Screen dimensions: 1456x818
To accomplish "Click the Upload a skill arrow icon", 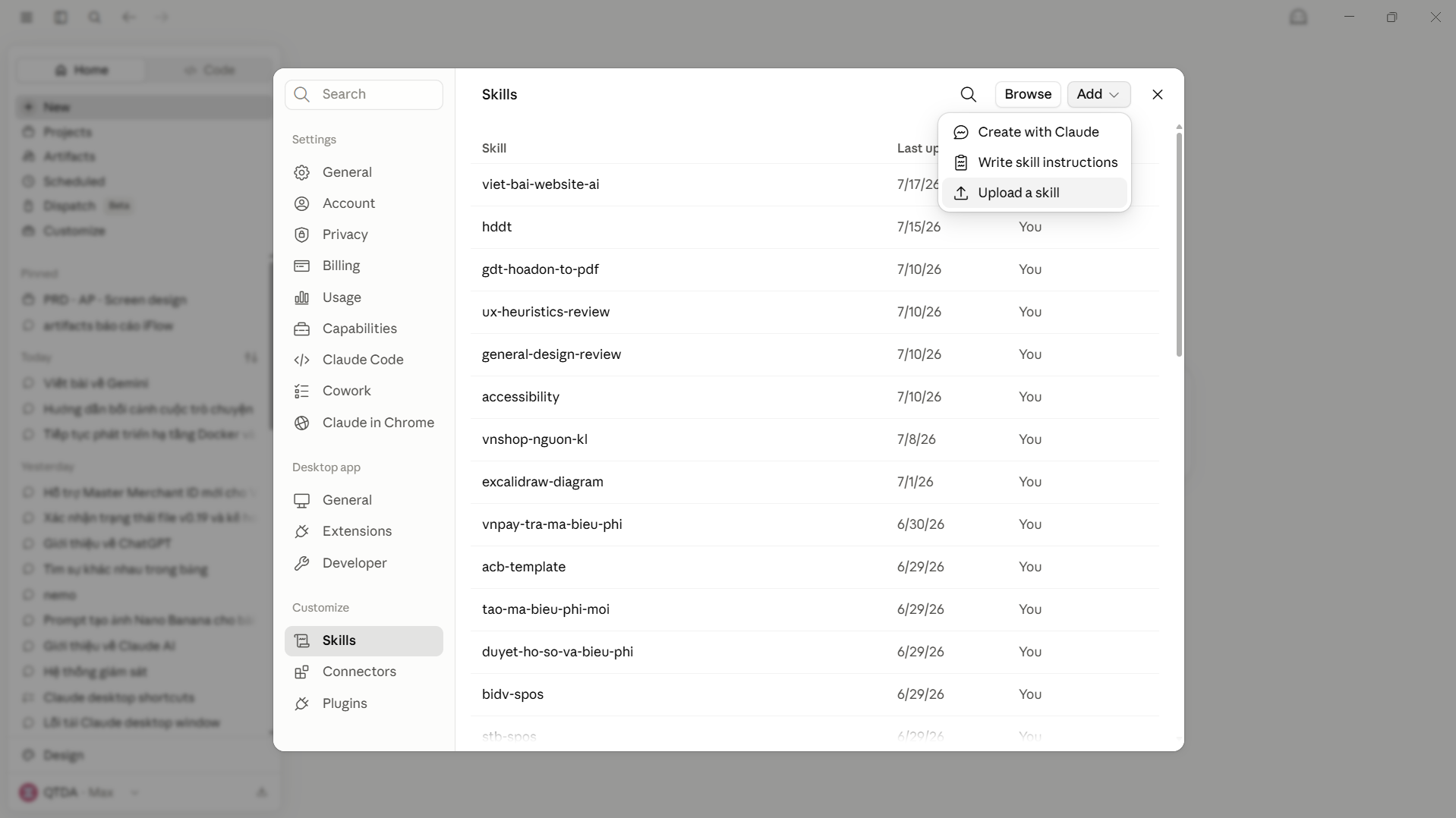I will pos(961,193).
